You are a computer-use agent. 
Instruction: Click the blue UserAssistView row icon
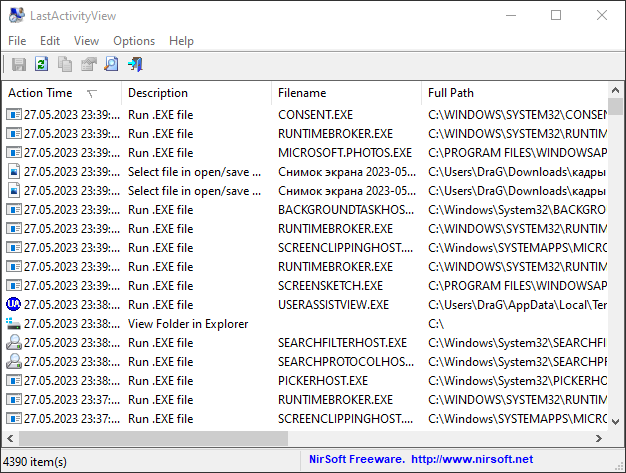[13, 305]
